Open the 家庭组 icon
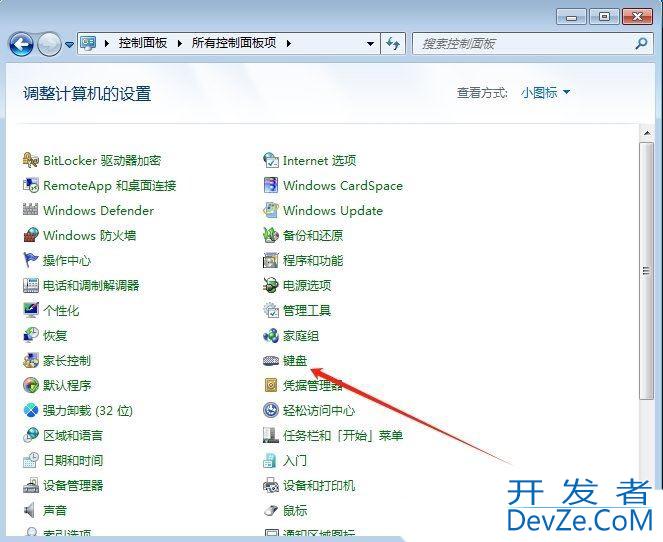The image size is (663, 542). click(271, 335)
